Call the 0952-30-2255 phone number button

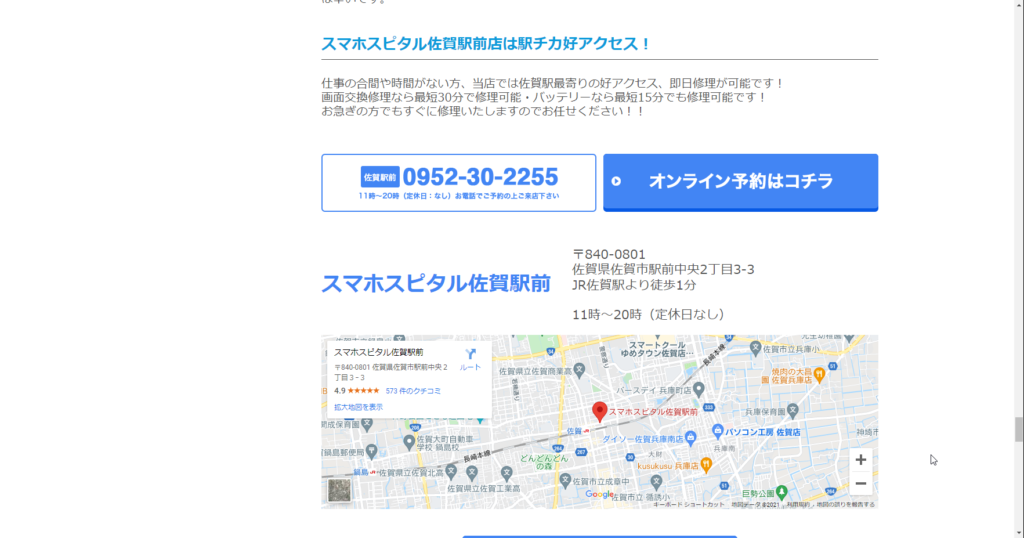point(458,183)
